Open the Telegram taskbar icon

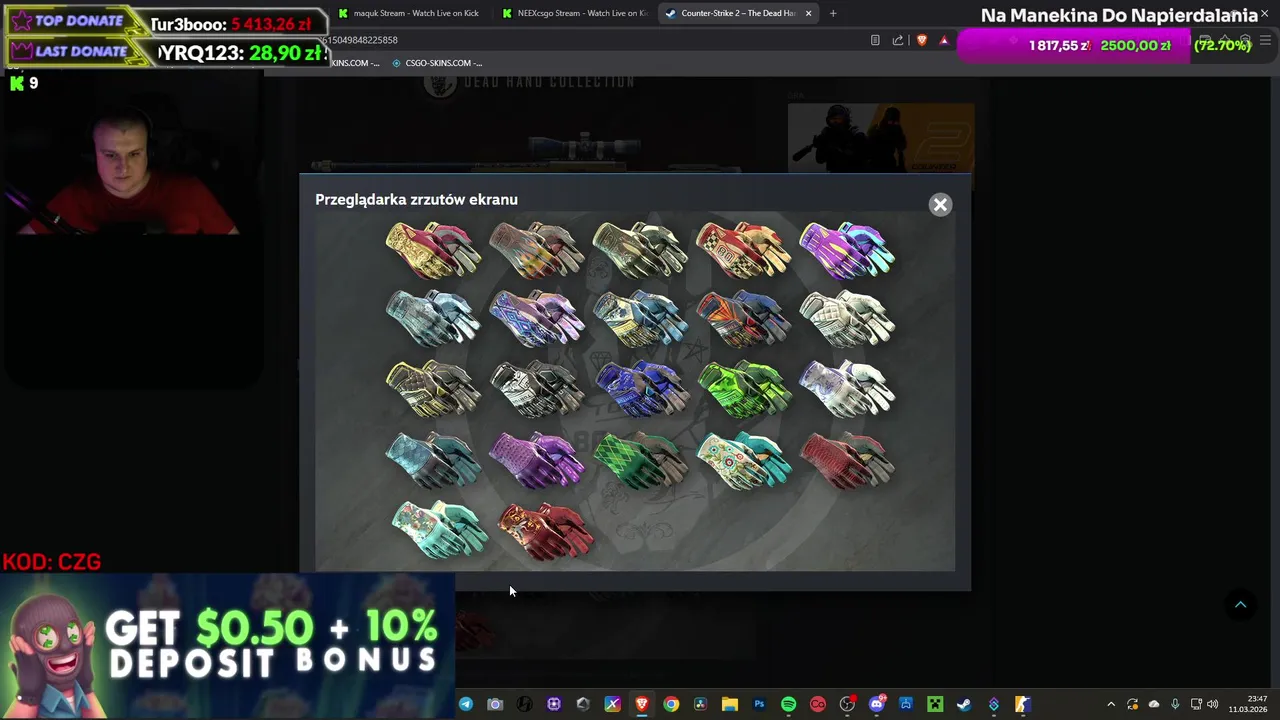[466, 705]
